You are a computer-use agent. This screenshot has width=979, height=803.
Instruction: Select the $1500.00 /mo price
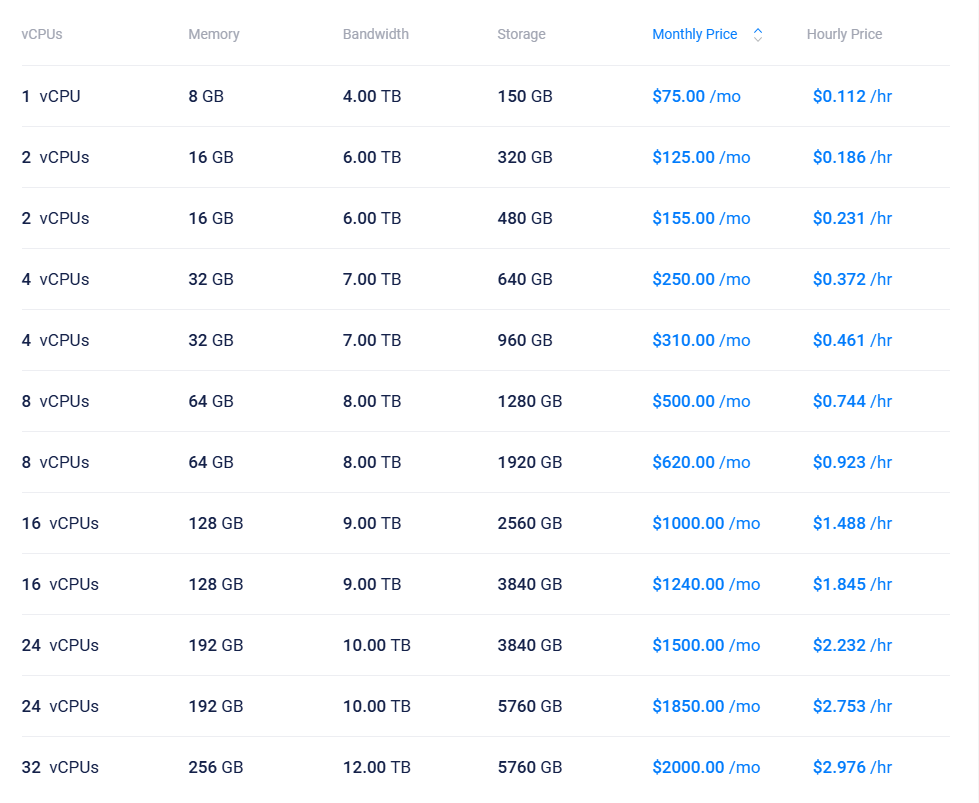point(706,646)
